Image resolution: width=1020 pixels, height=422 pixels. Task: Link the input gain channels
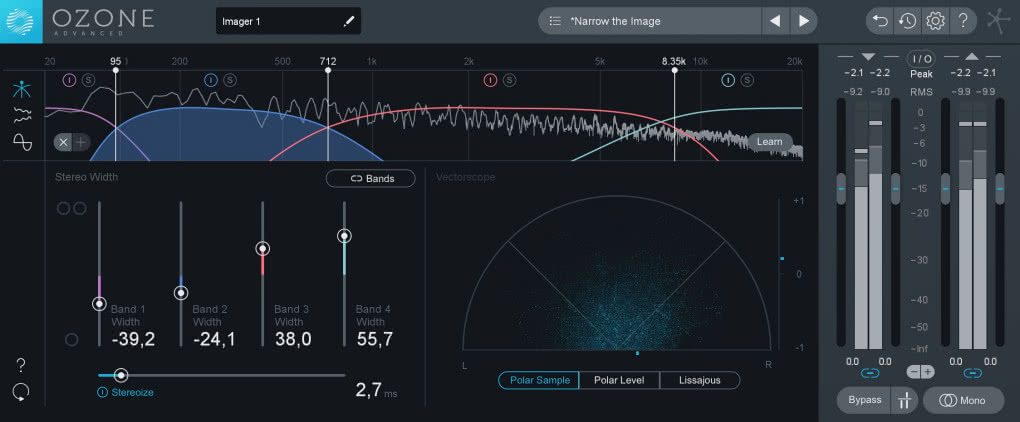coord(870,373)
